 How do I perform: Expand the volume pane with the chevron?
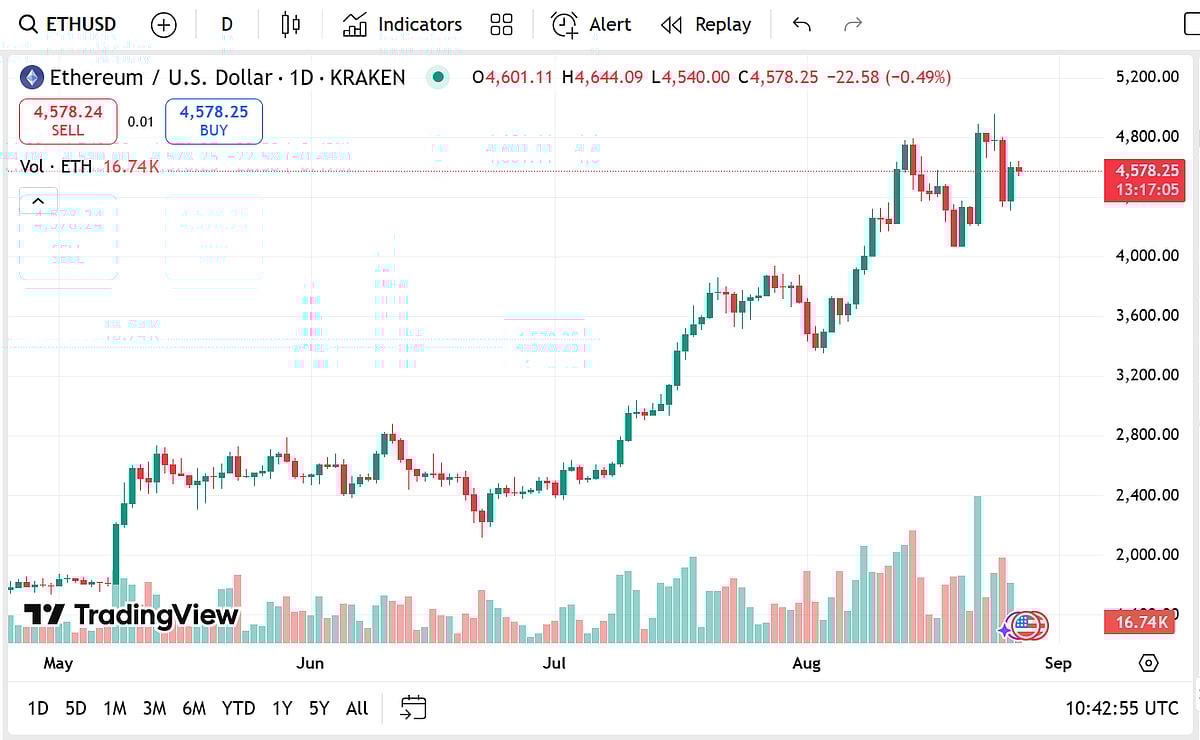[x=38, y=200]
